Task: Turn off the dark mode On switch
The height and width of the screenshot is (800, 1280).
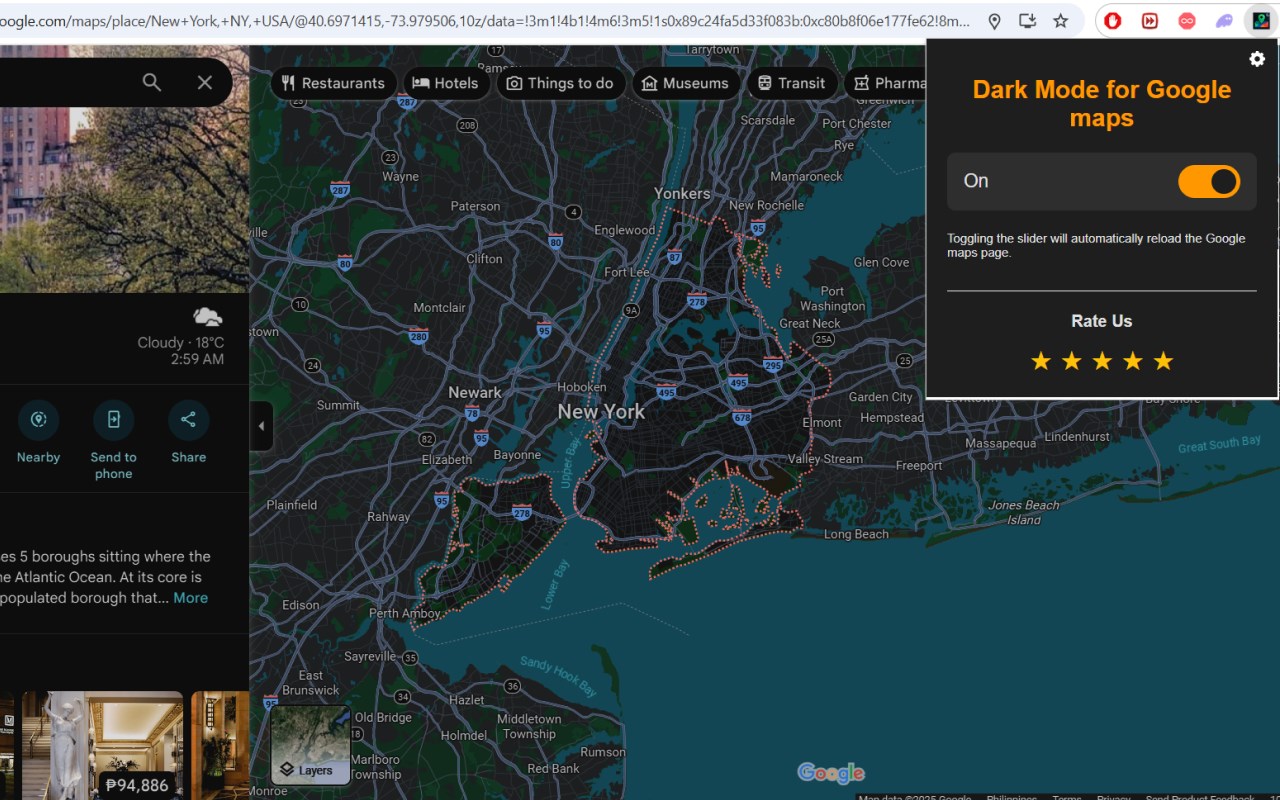Action: (x=1209, y=181)
